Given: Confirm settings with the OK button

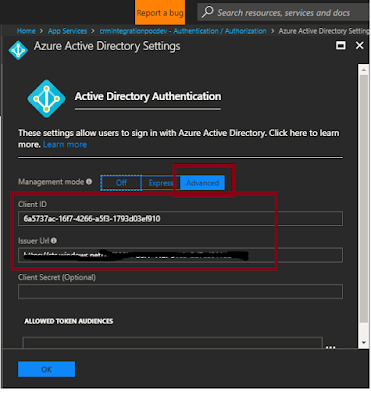Looking at the screenshot, I should click(46, 369).
